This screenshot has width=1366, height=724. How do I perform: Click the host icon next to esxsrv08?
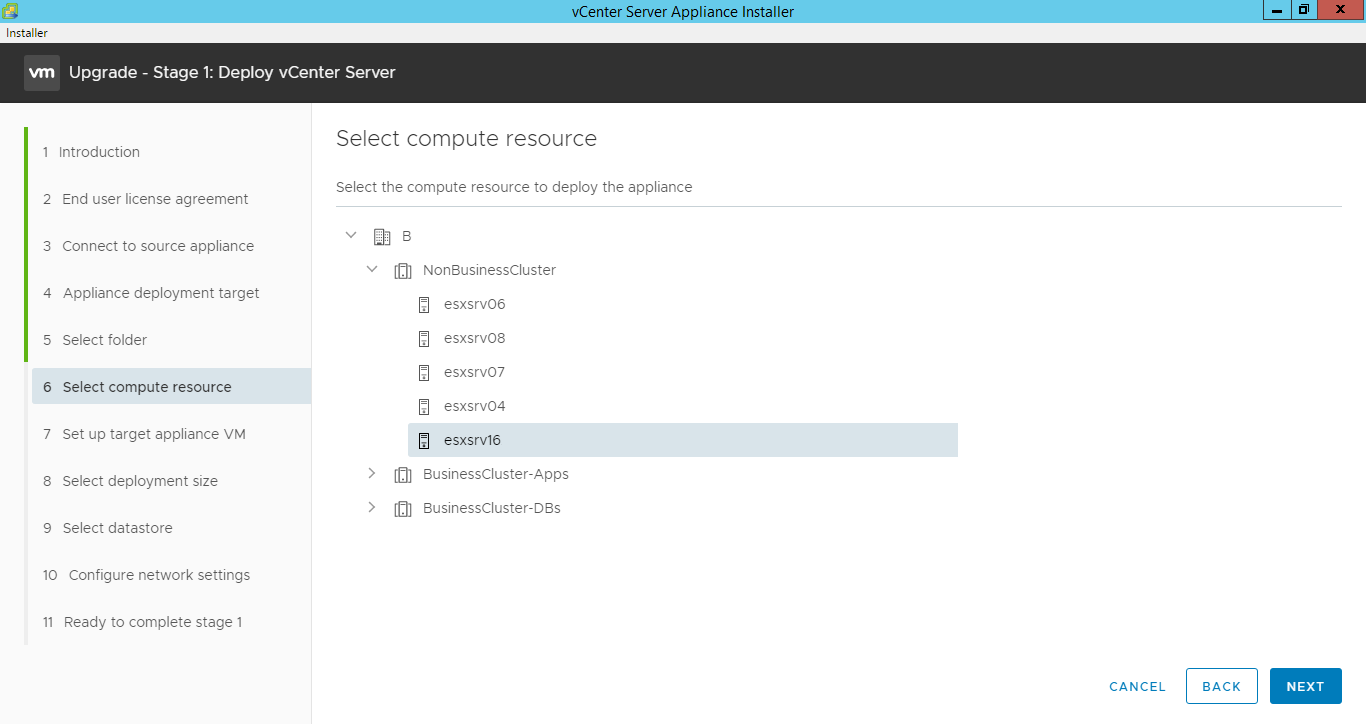point(424,337)
